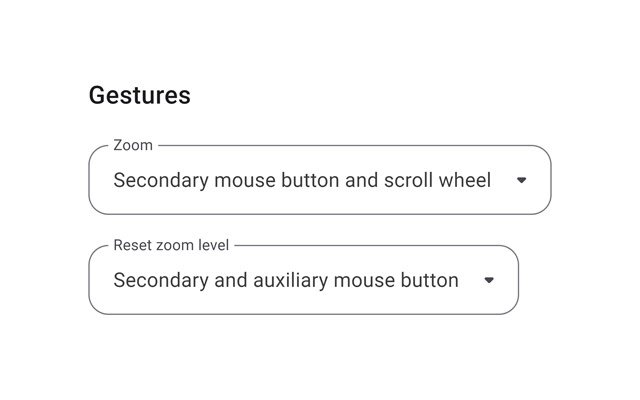This screenshot has width=640, height=400.
Task: Click "Secondary and auxiliary mouse button" value
Action: (286, 280)
